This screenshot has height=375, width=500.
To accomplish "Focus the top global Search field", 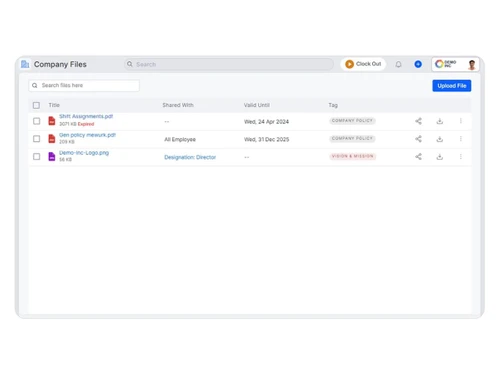I will click(x=229, y=64).
